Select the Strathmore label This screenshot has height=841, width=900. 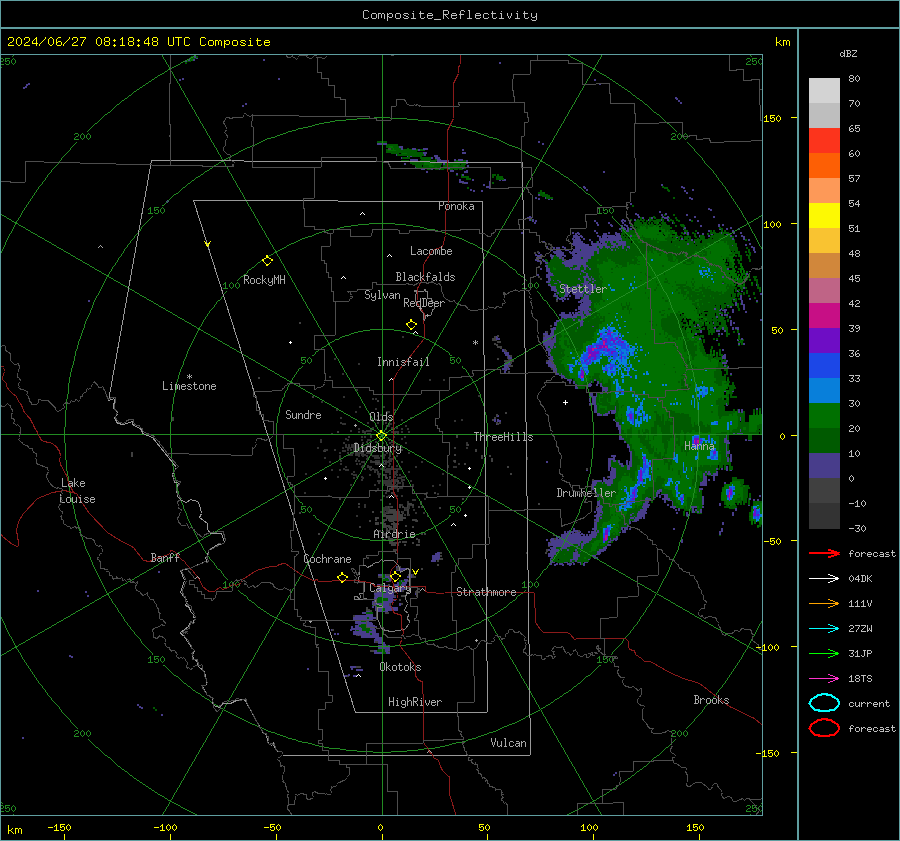tap(486, 592)
